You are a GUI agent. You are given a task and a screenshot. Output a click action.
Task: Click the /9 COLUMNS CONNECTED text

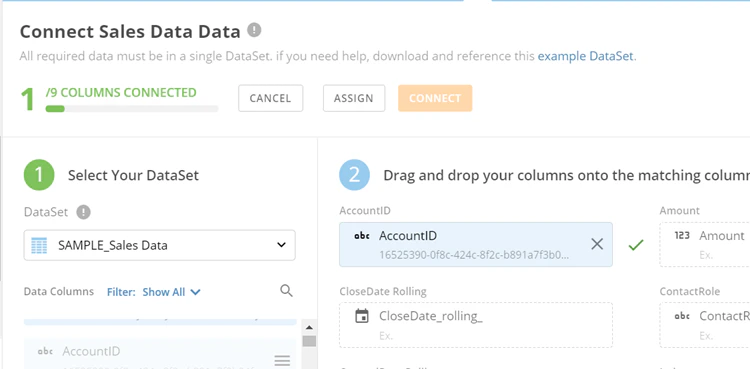121,92
